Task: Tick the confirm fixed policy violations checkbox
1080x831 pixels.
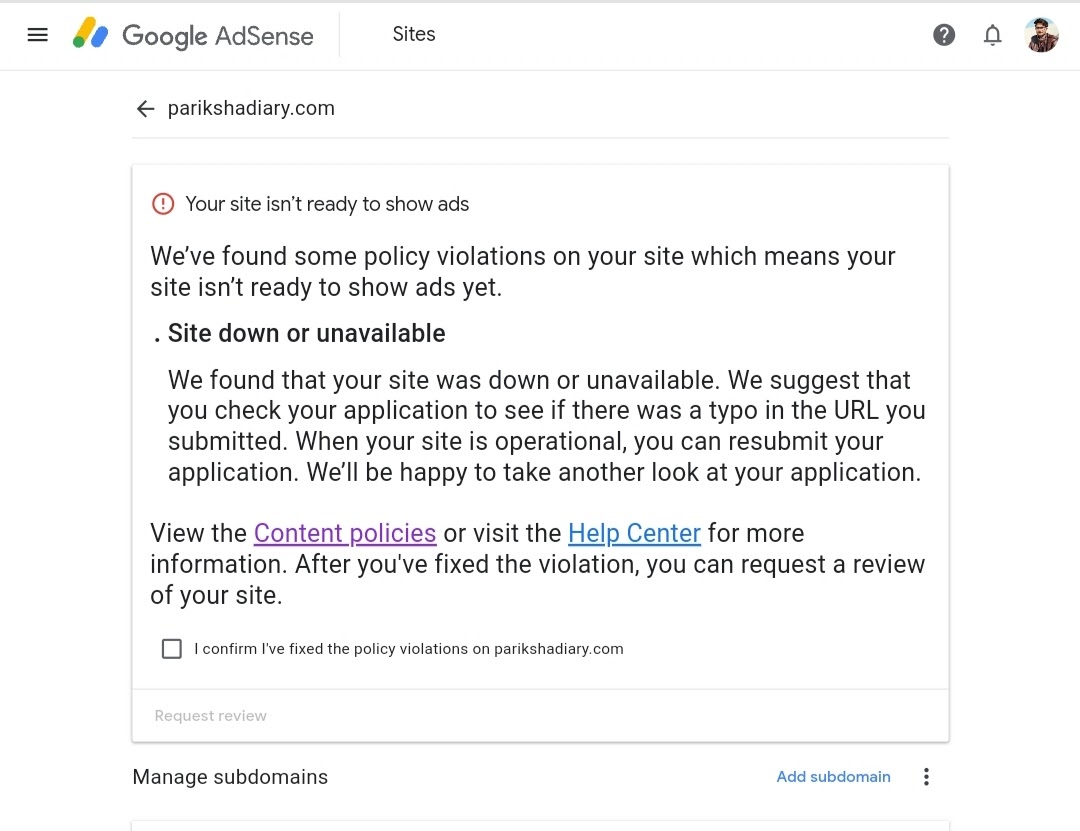Action: [x=172, y=648]
